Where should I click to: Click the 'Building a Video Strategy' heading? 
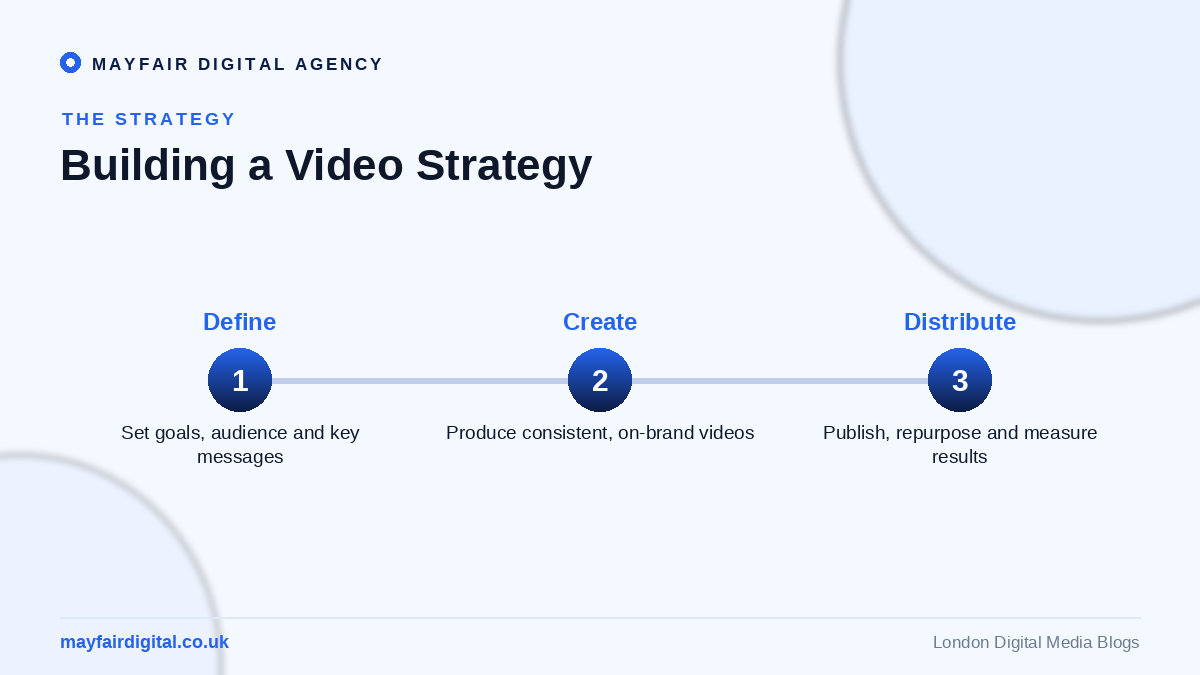(x=326, y=165)
